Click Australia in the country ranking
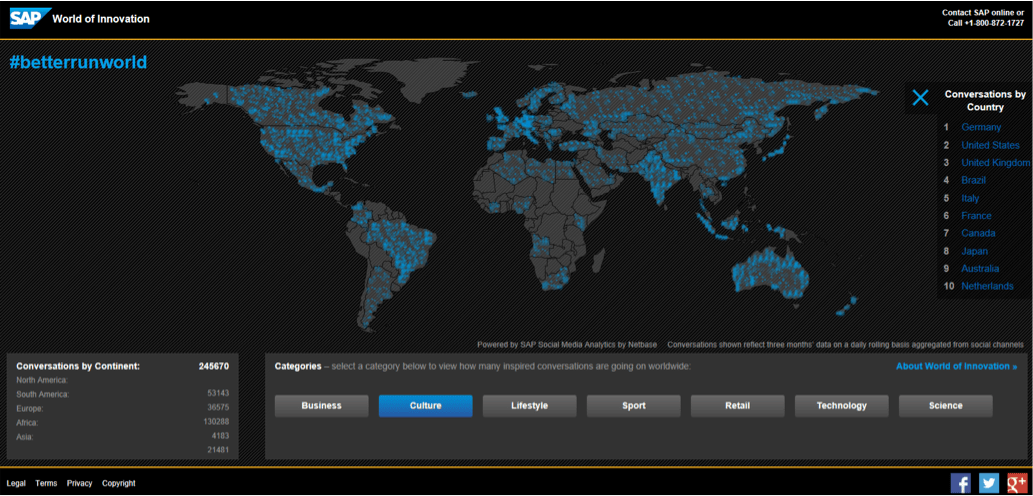The image size is (1033, 496). coord(980,268)
